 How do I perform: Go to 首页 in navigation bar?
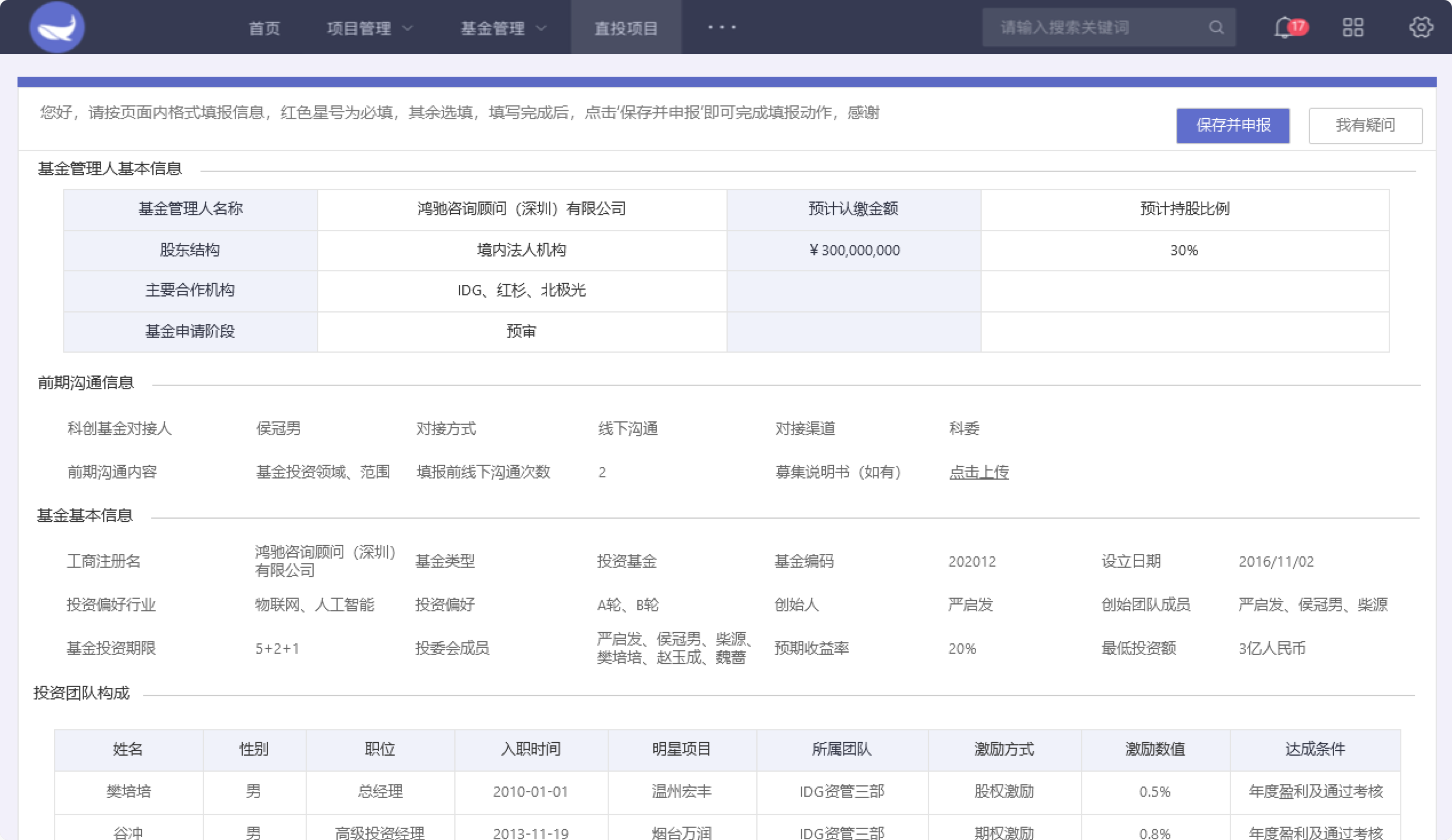[x=264, y=28]
